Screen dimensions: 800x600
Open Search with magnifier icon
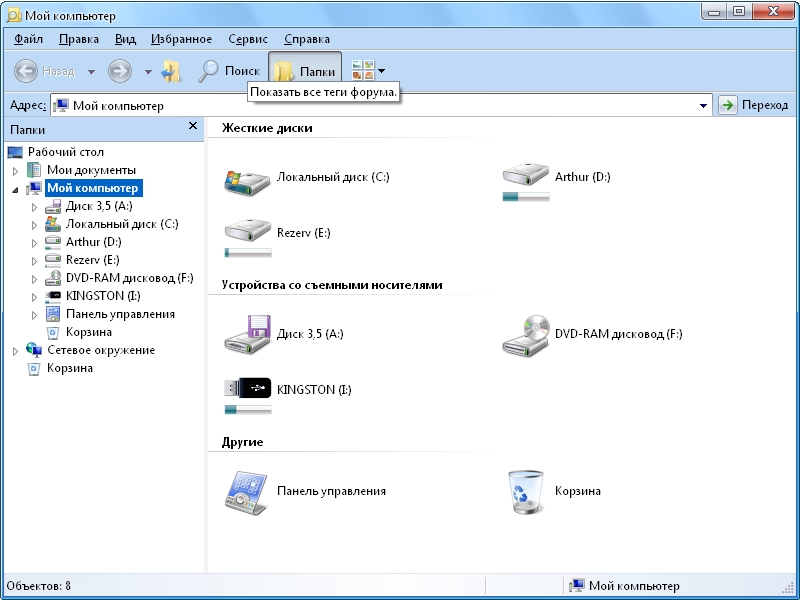[229, 71]
